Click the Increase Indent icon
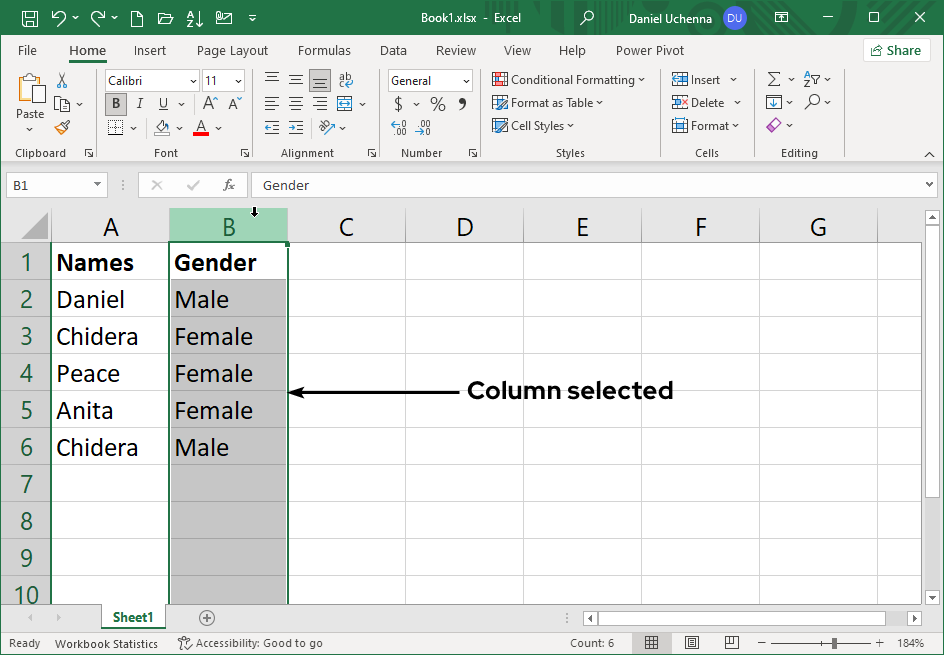944x655 pixels. click(x=296, y=127)
